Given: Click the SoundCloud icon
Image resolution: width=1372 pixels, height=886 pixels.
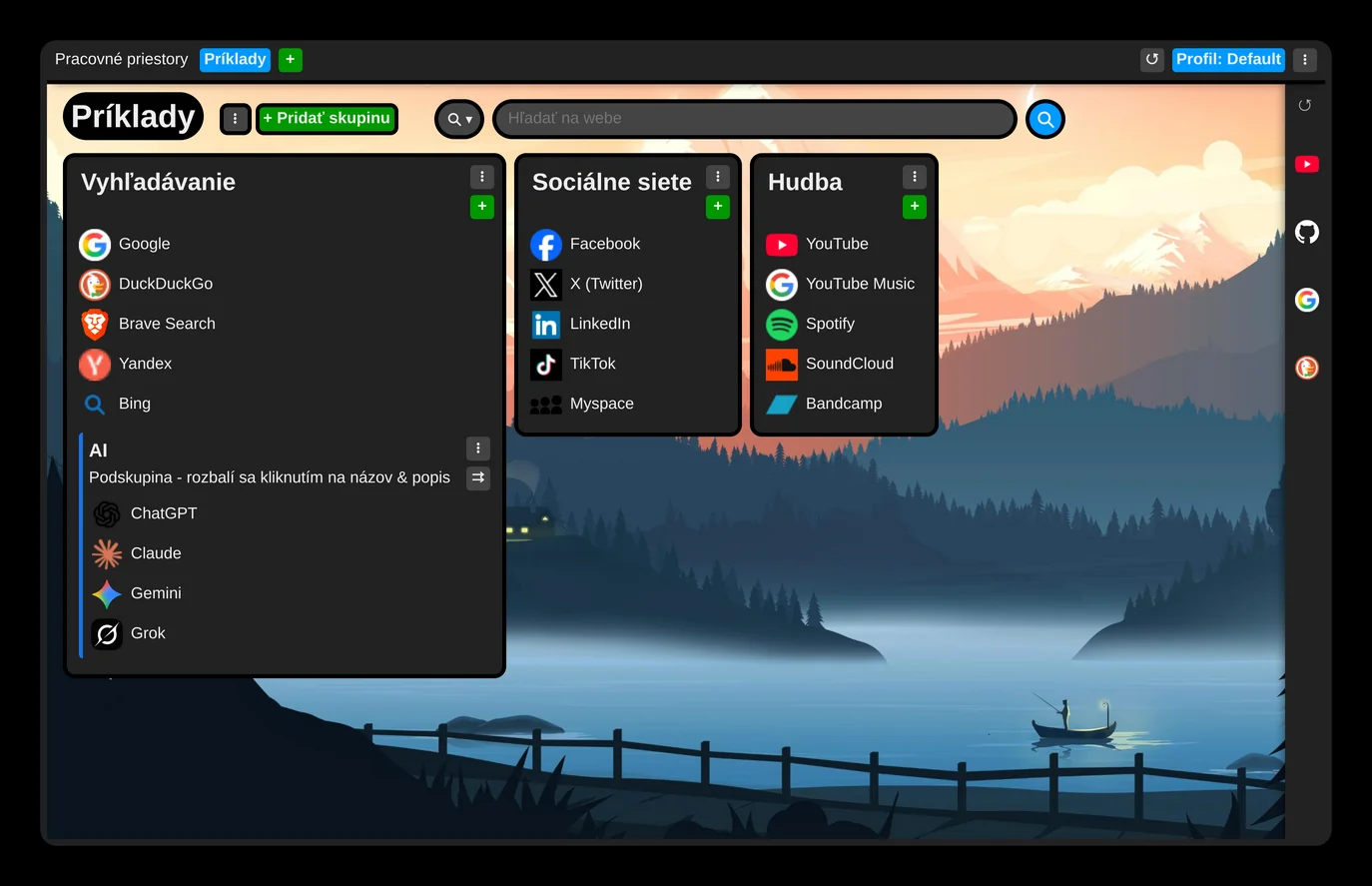Looking at the screenshot, I should pos(782,365).
